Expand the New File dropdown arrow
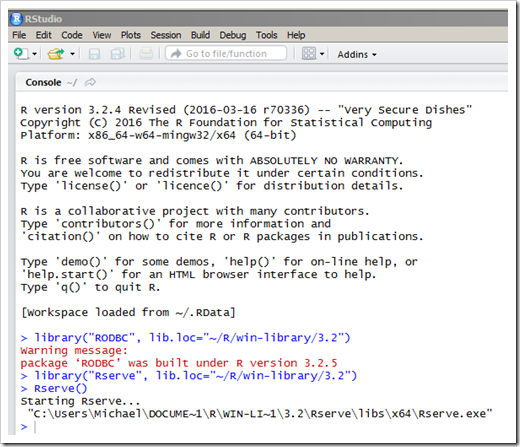The image size is (520, 447). 34,54
